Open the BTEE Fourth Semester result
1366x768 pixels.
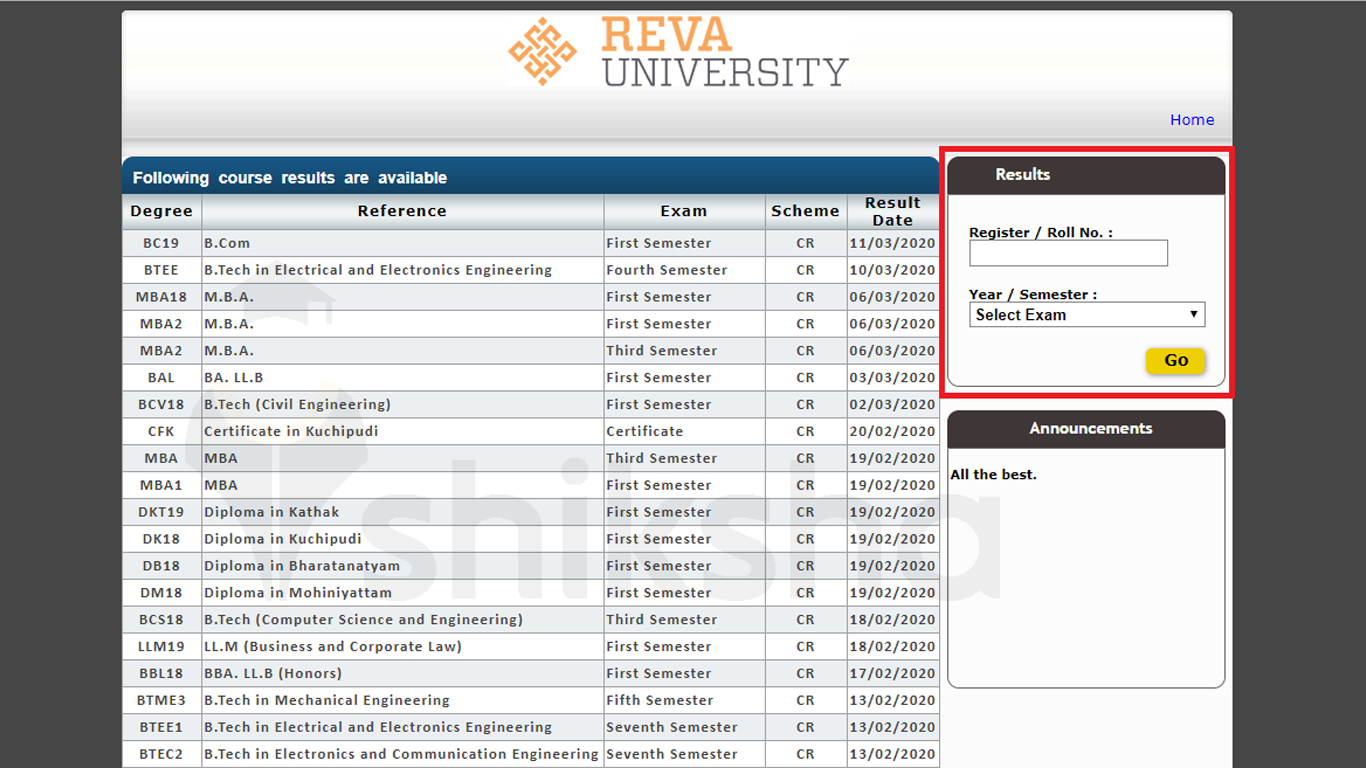click(400, 269)
